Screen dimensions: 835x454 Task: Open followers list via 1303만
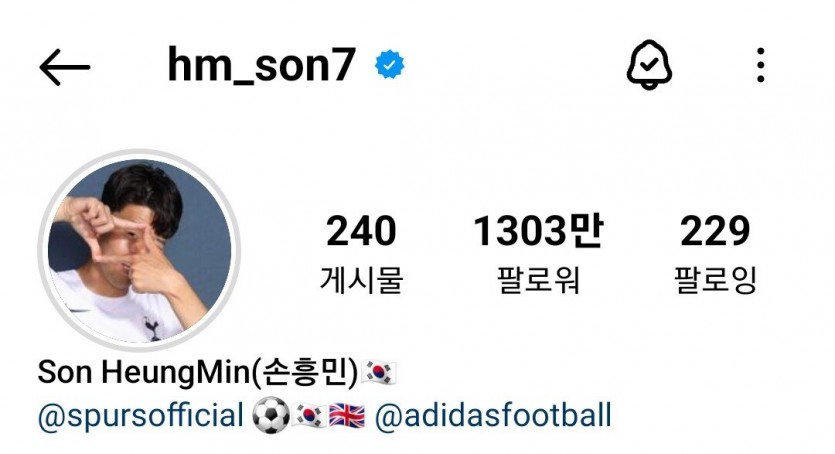(x=538, y=231)
